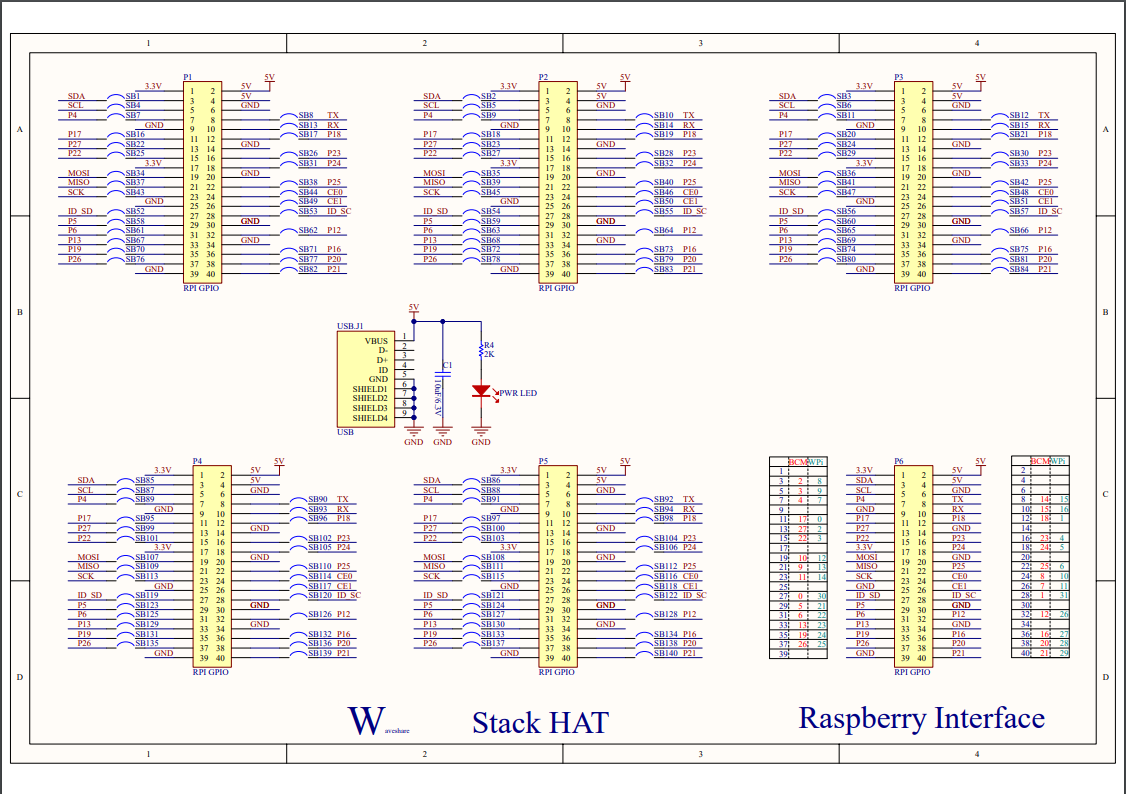The width and height of the screenshot is (1126, 794).
Task: Select the P3 header in the top right
Action: (913, 180)
